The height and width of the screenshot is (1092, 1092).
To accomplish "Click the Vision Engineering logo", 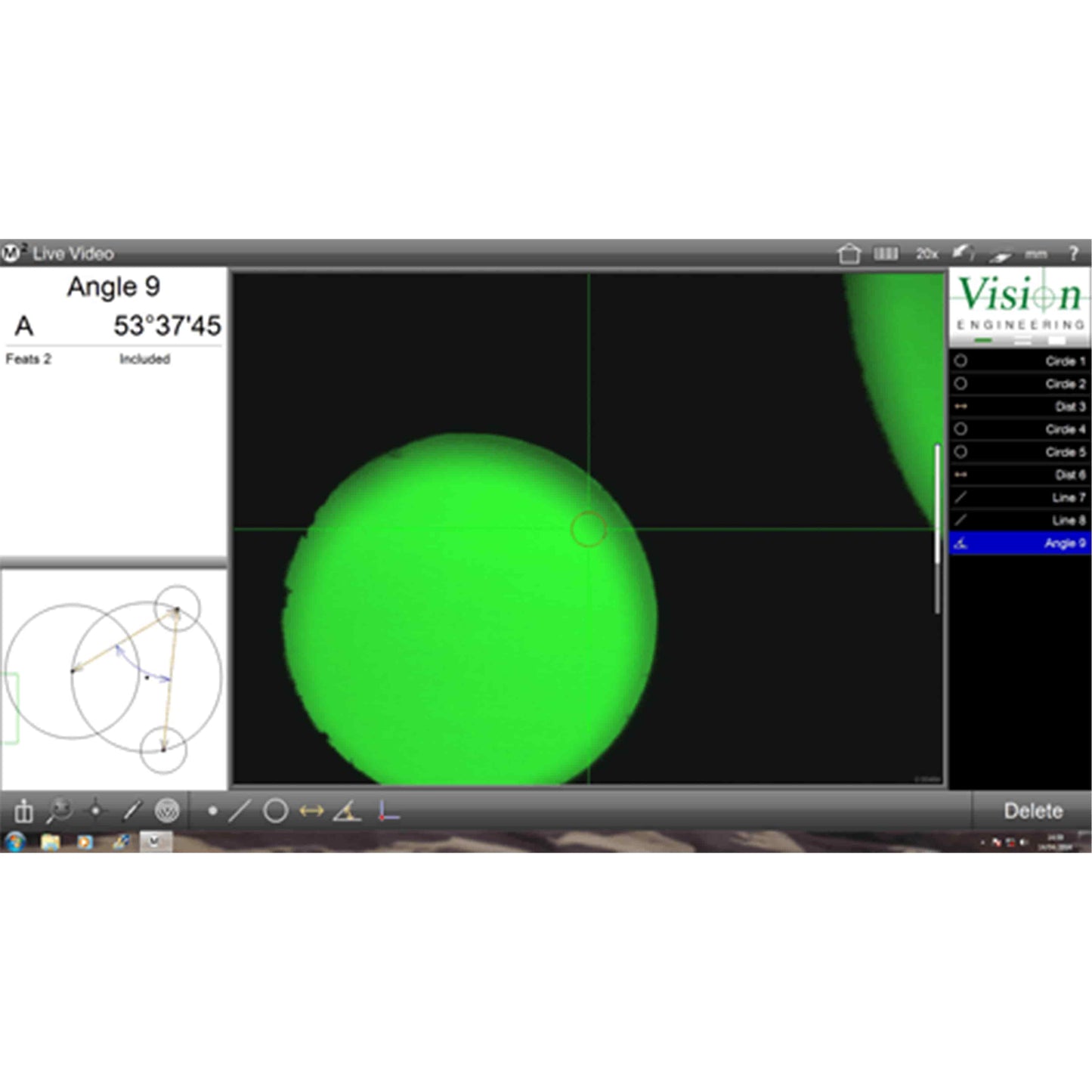I will pyautogui.click(x=1020, y=303).
